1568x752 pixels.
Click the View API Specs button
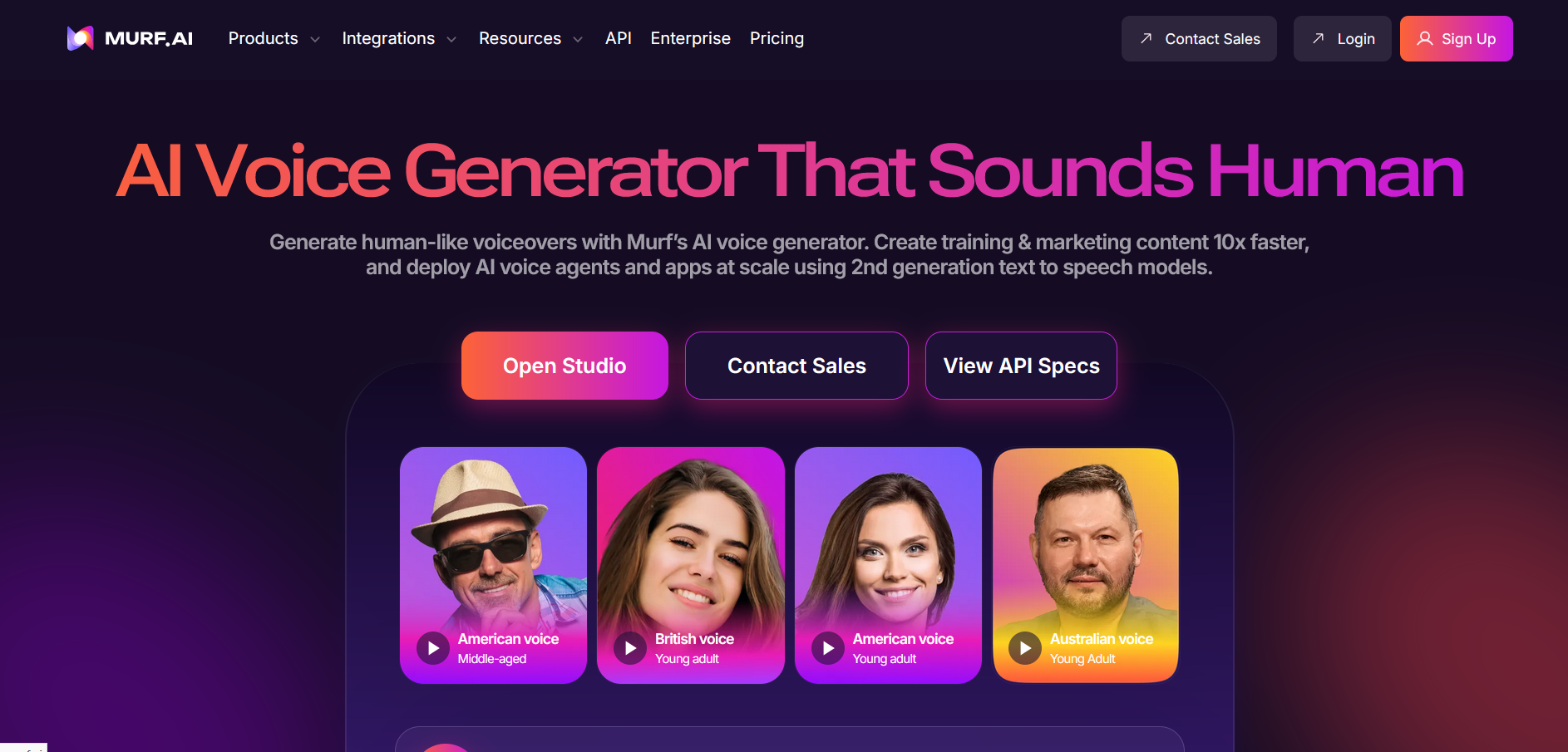[x=1021, y=366]
